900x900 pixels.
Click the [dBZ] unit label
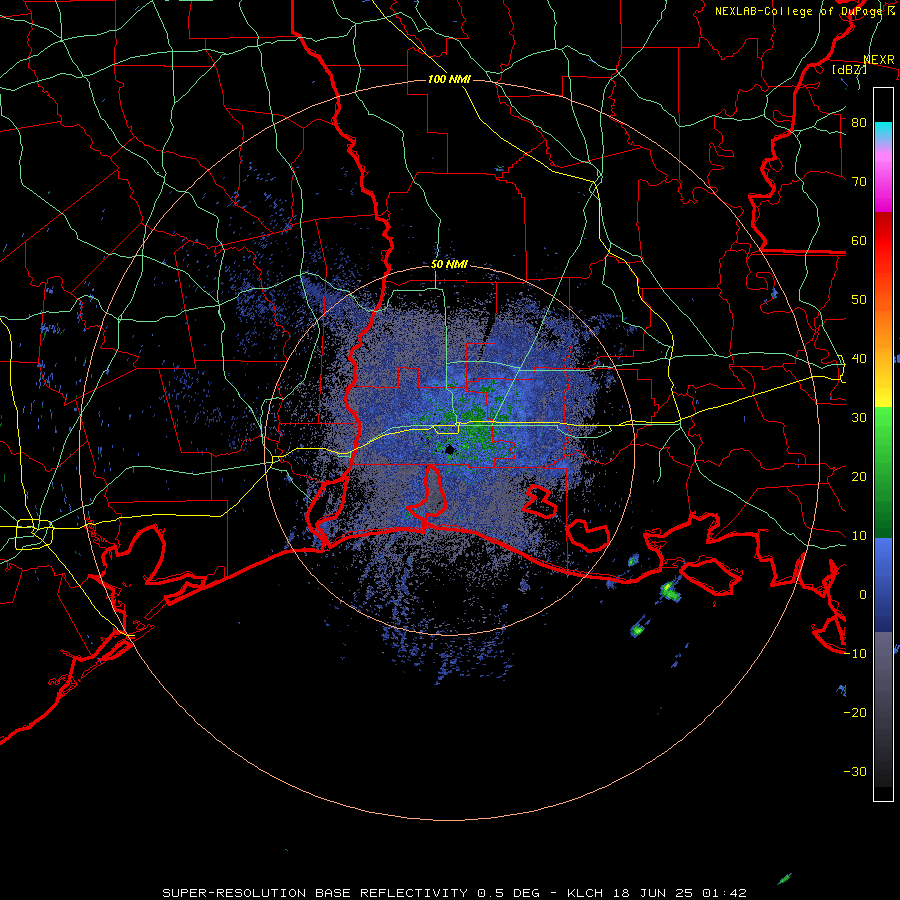click(849, 69)
